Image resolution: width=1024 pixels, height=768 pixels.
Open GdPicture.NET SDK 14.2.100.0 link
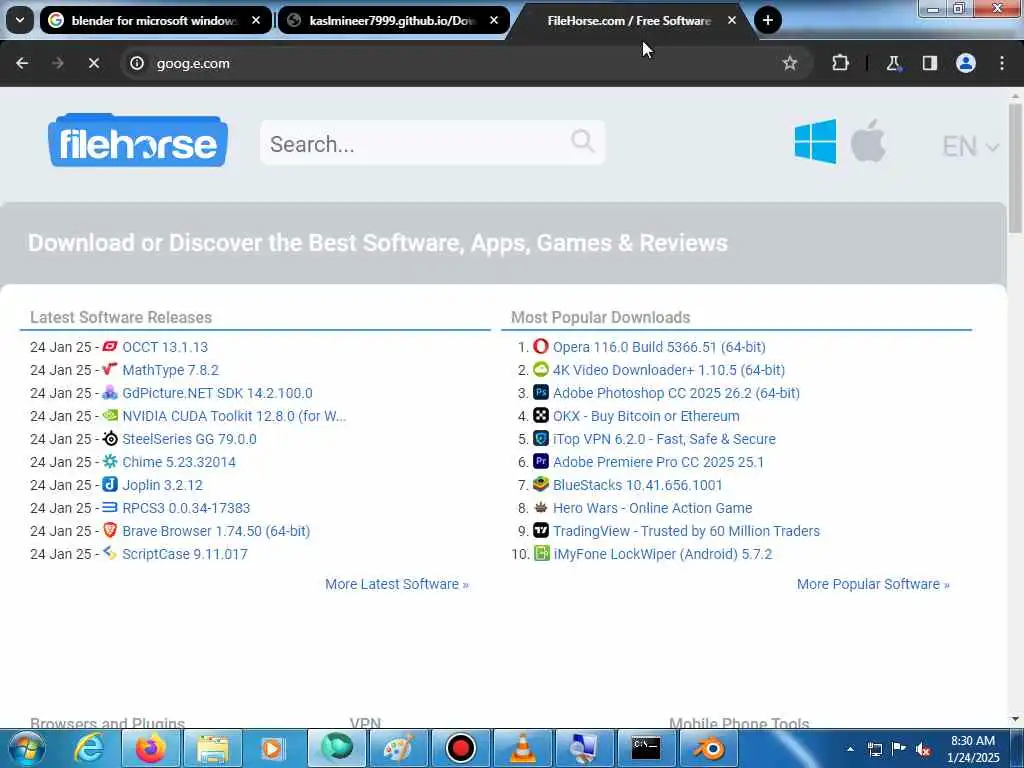tap(217, 393)
